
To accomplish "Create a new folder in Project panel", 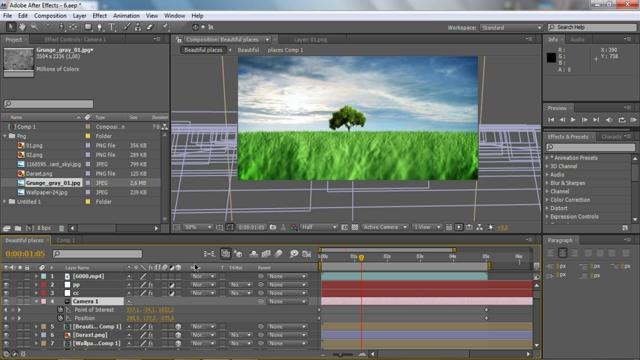I will coord(18,228).
